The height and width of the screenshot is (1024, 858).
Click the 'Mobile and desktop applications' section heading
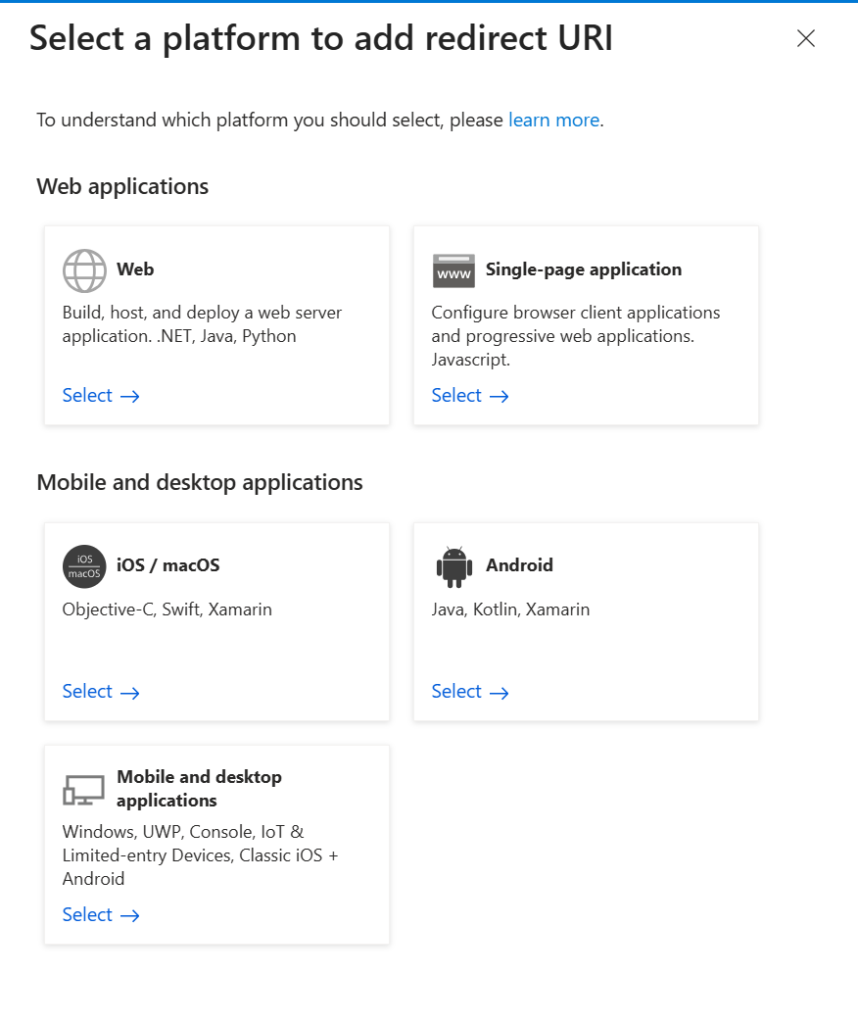pos(200,483)
